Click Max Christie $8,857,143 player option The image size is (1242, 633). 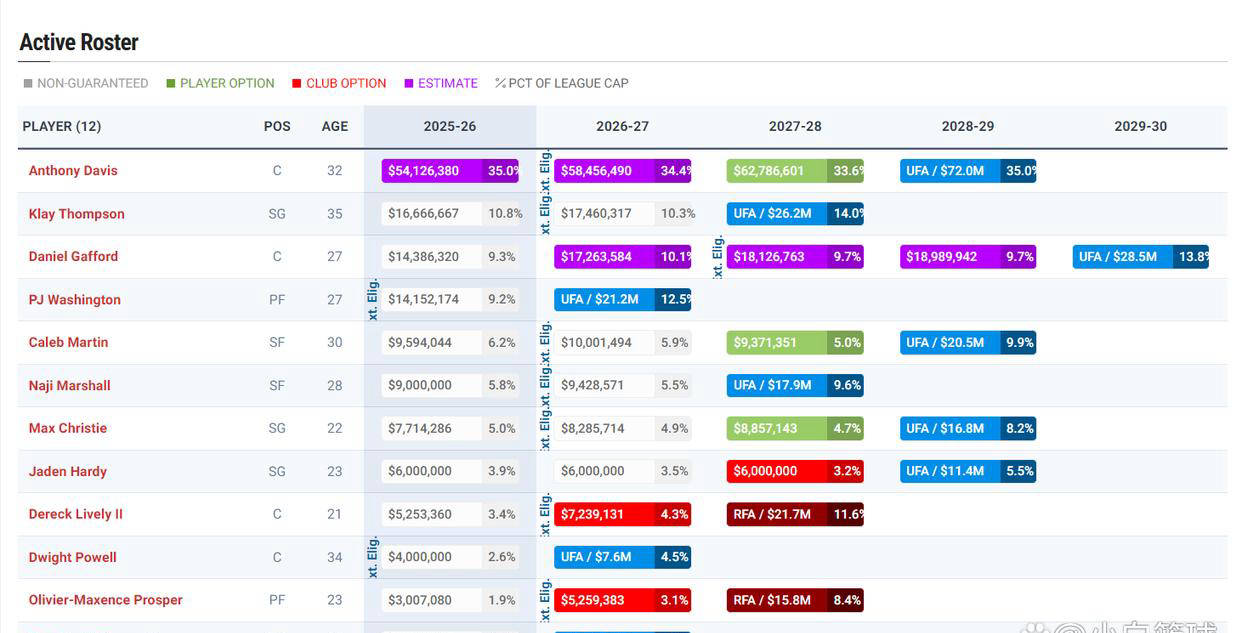pos(795,429)
